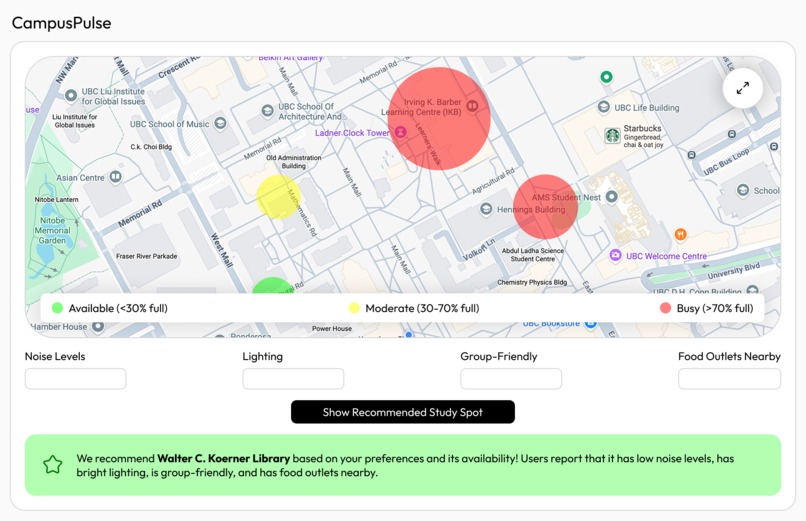Click the Nitobe Lantern label

(x=57, y=199)
